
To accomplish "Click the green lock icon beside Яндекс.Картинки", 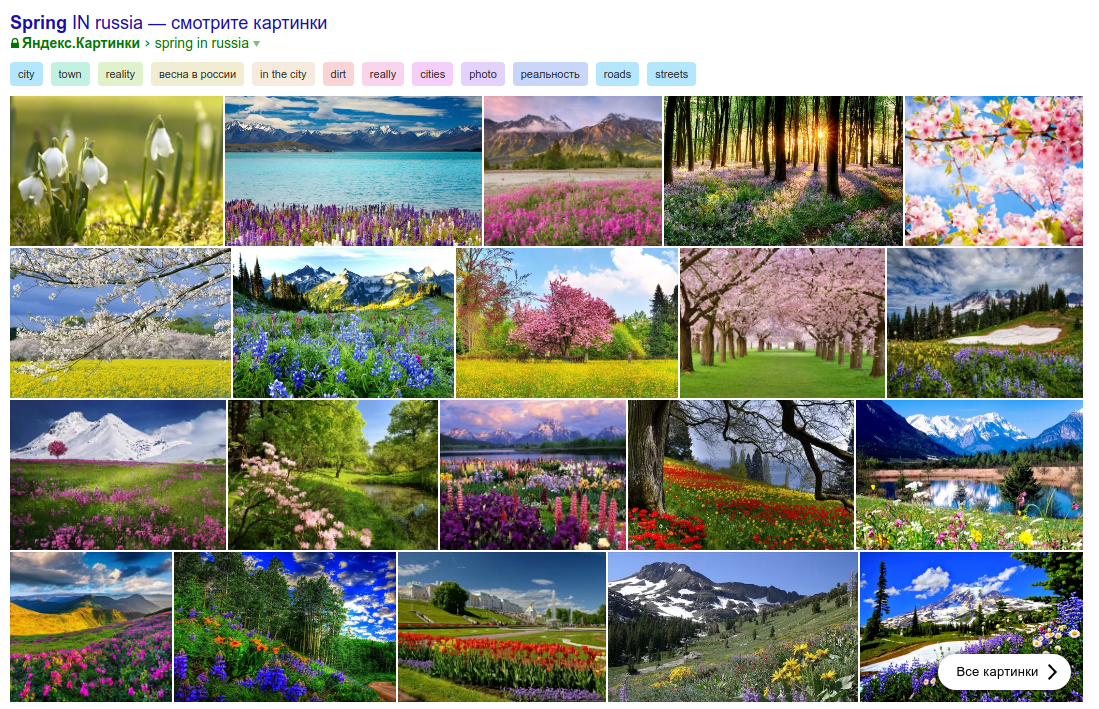I will (15, 44).
